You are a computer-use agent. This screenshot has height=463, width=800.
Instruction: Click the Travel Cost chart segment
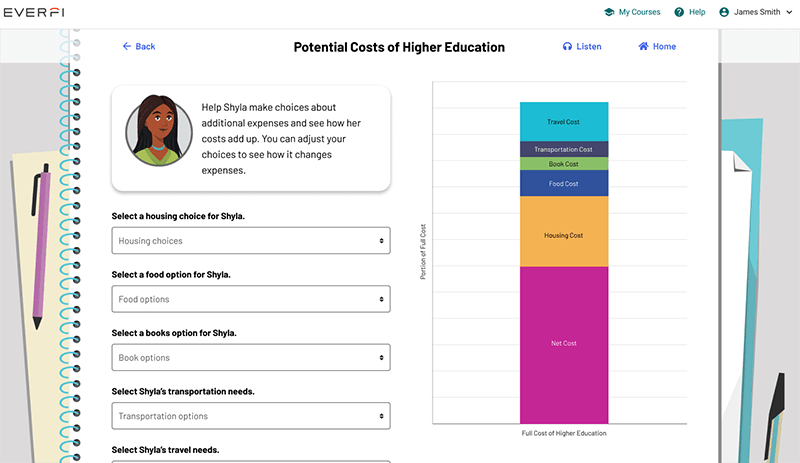[564, 121]
